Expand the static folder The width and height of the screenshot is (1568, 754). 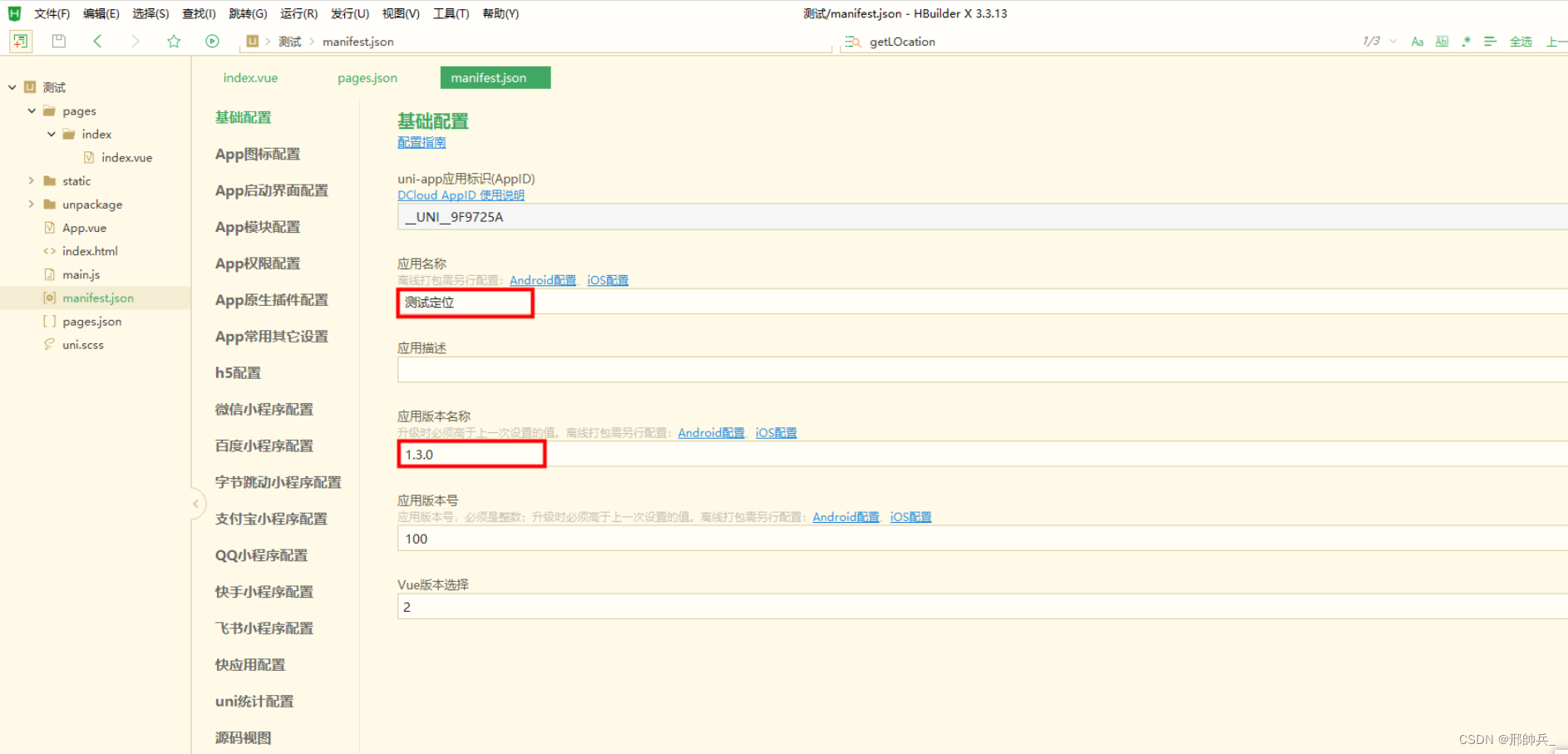[x=32, y=180]
